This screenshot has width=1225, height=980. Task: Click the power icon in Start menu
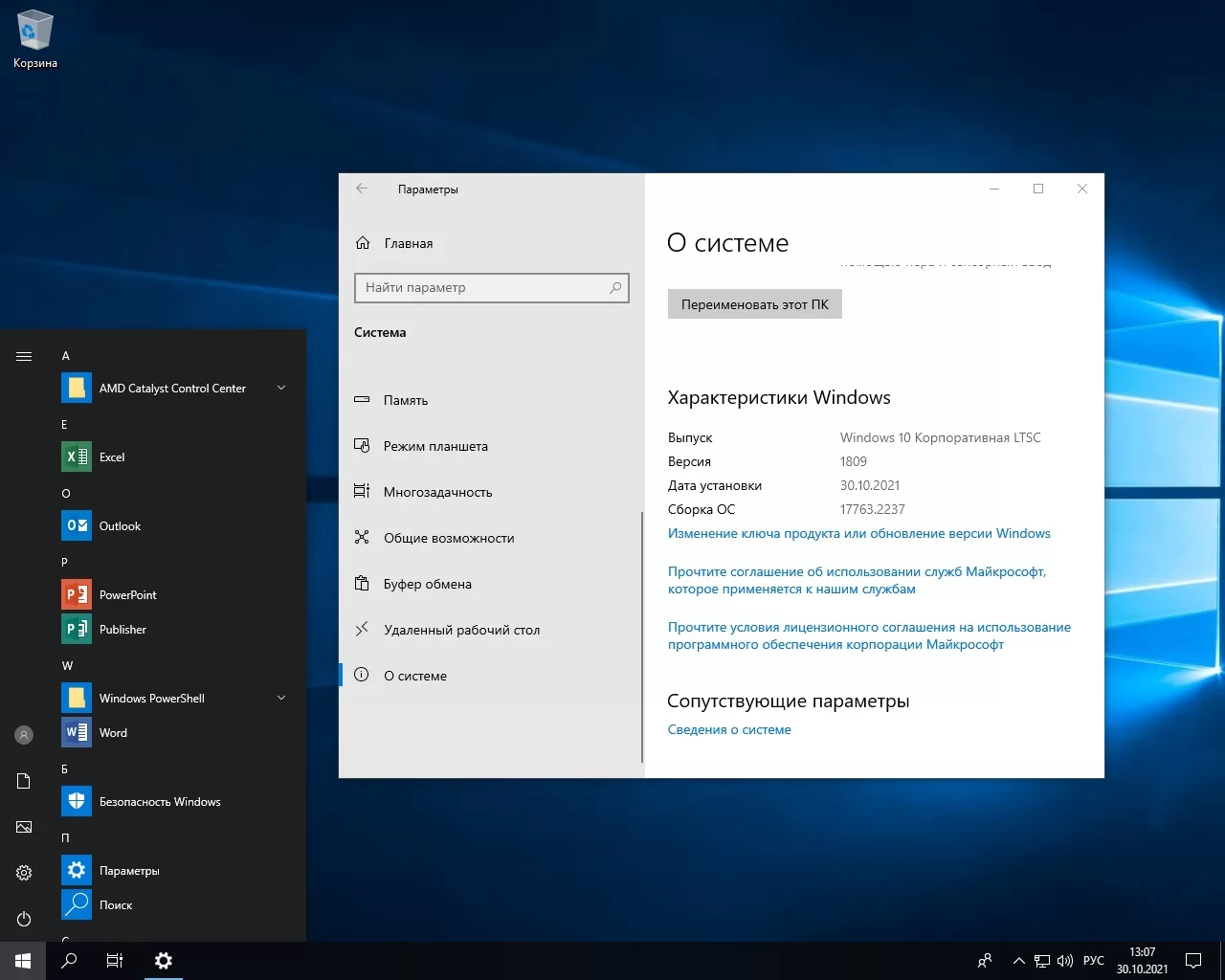(24, 919)
